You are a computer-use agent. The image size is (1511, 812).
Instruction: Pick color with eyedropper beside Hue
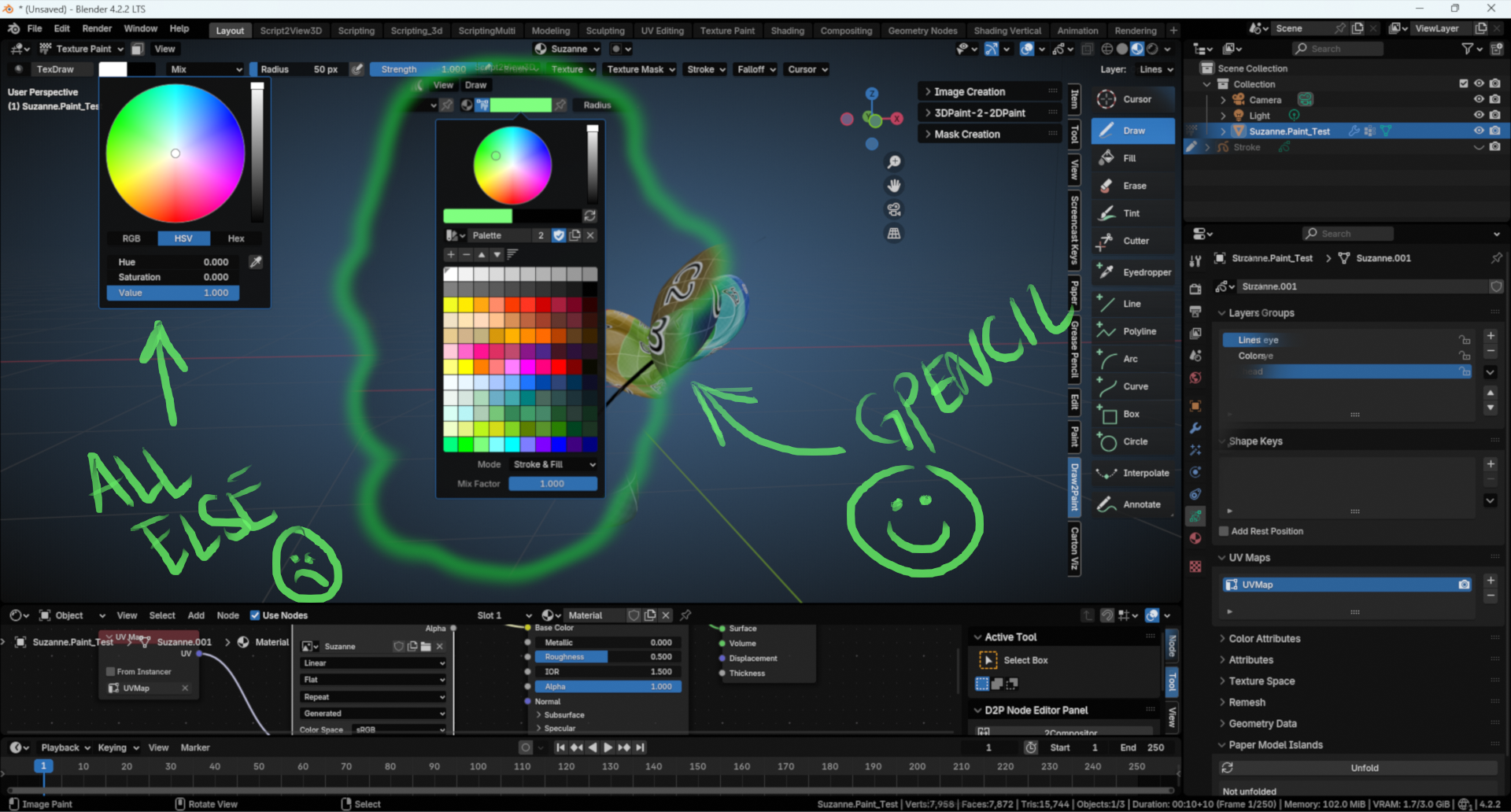coord(256,262)
